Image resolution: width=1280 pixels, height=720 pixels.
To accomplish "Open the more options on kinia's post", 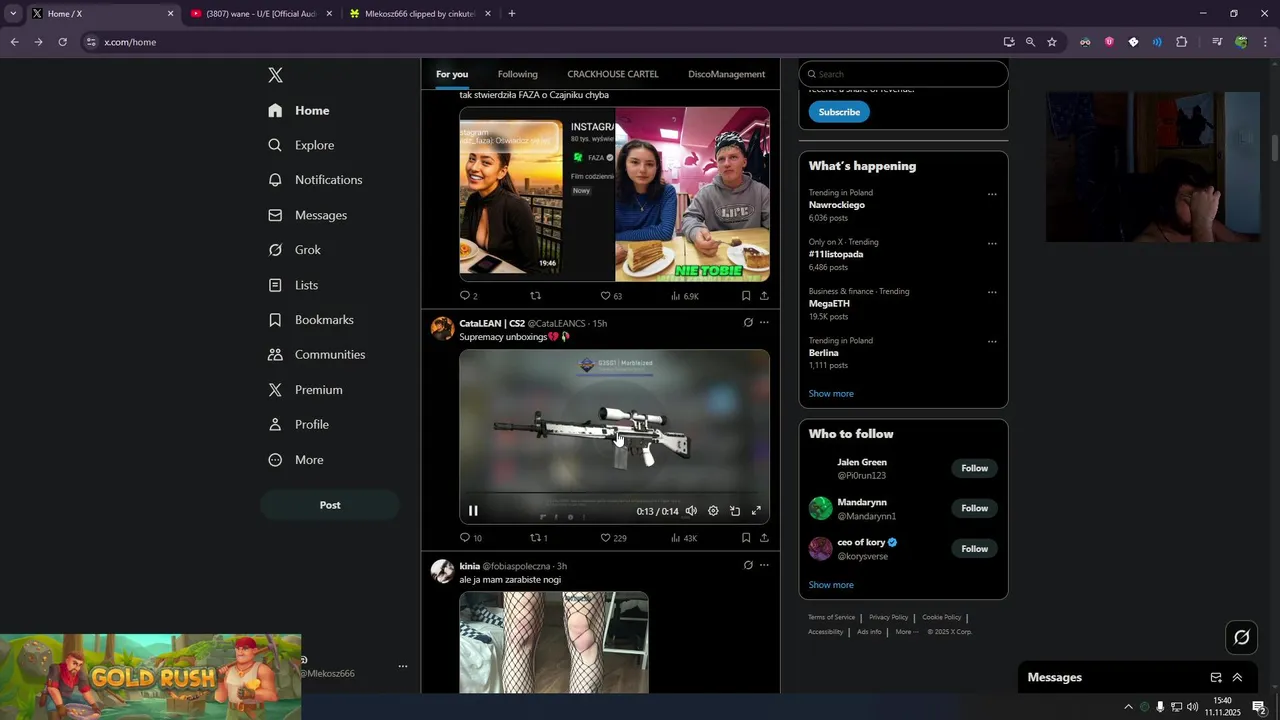I will (x=764, y=565).
